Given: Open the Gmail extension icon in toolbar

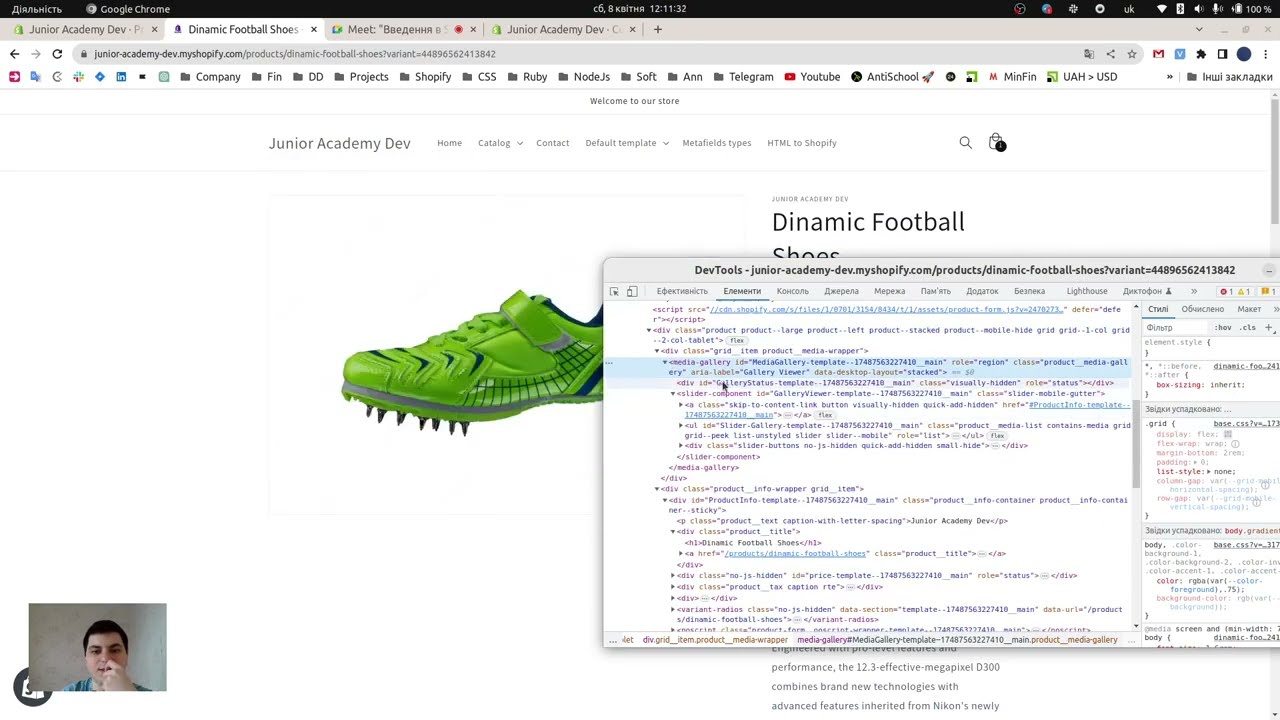Looking at the screenshot, I should coord(1158,54).
